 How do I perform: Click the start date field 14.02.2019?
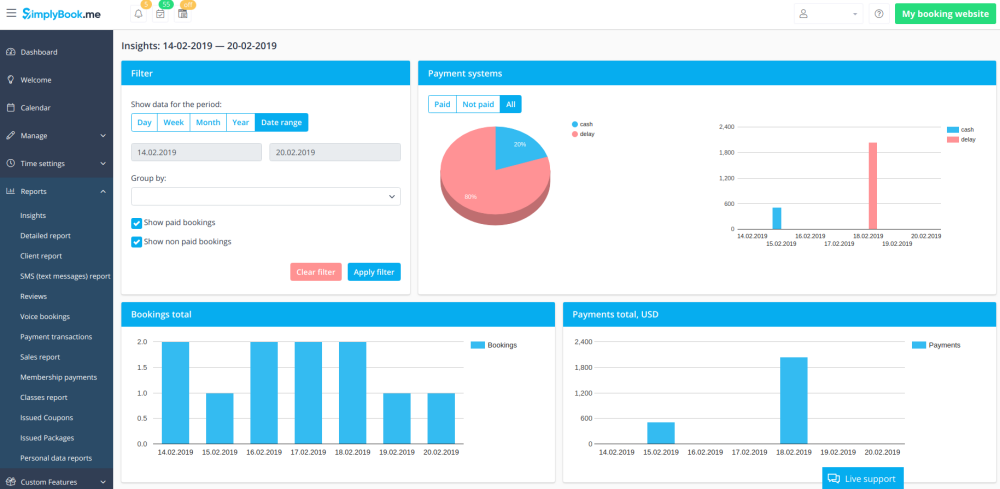pos(196,152)
